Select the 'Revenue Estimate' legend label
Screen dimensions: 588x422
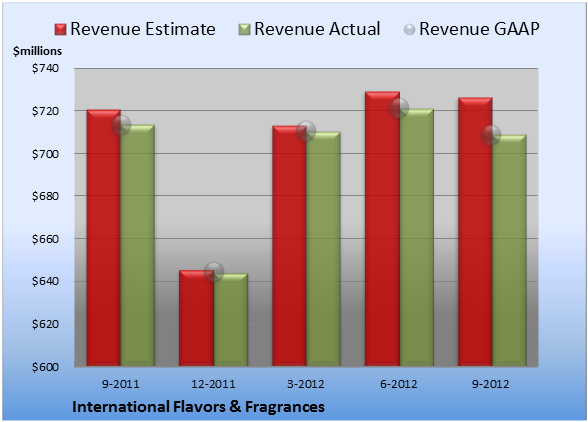pos(143,29)
